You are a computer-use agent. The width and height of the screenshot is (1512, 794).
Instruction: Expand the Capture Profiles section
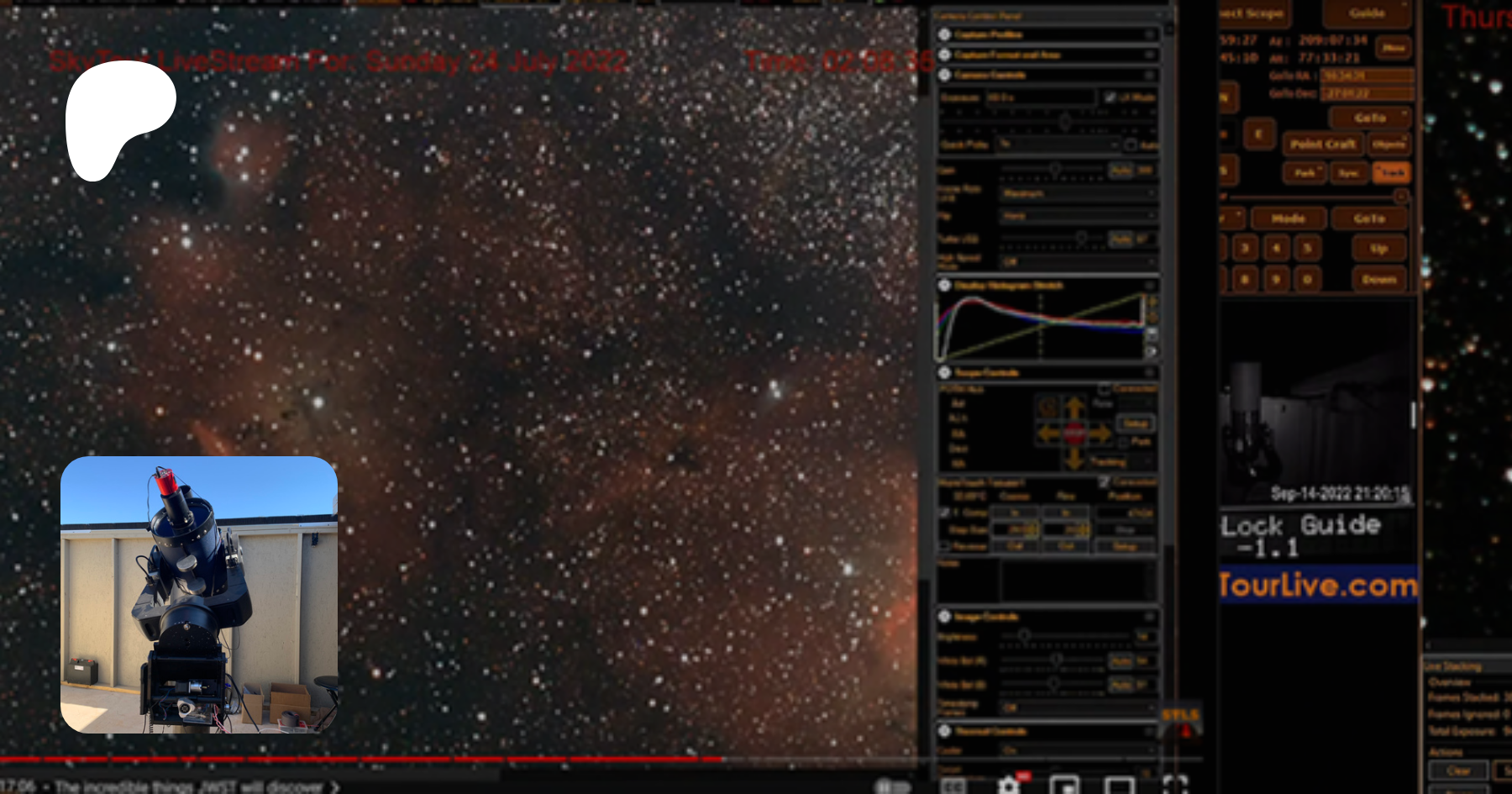tap(945, 34)
